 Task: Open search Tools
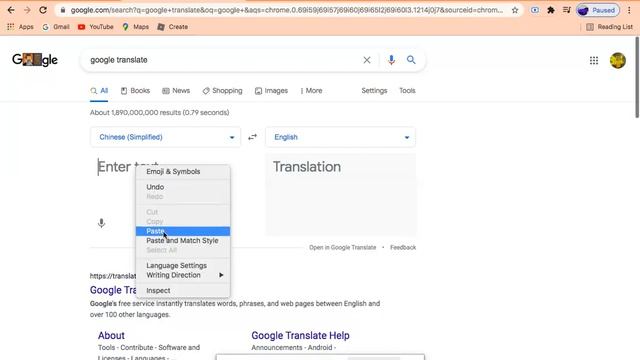tap(407, 91)
